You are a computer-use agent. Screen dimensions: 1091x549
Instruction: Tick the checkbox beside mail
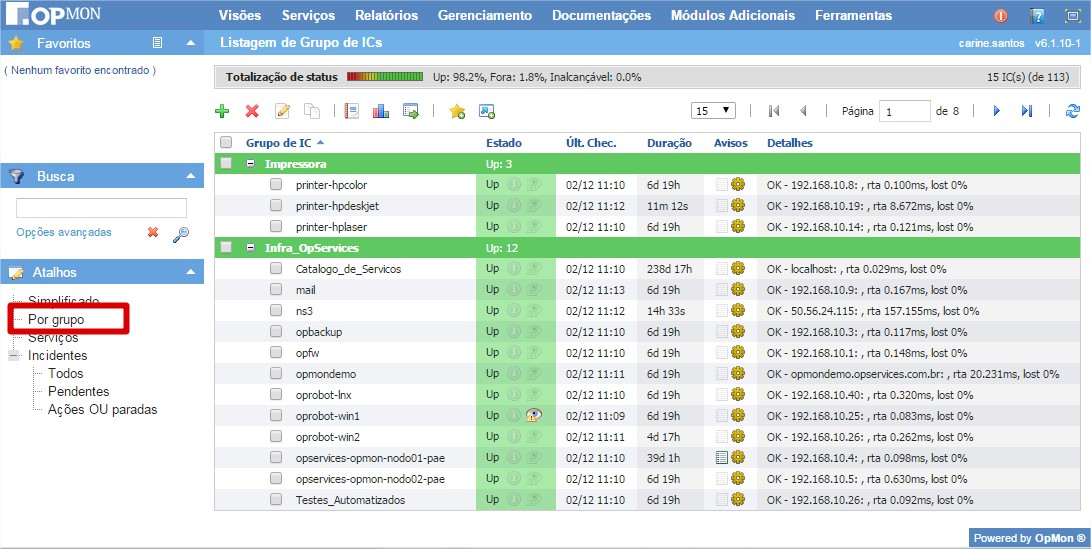coord(276,289)
